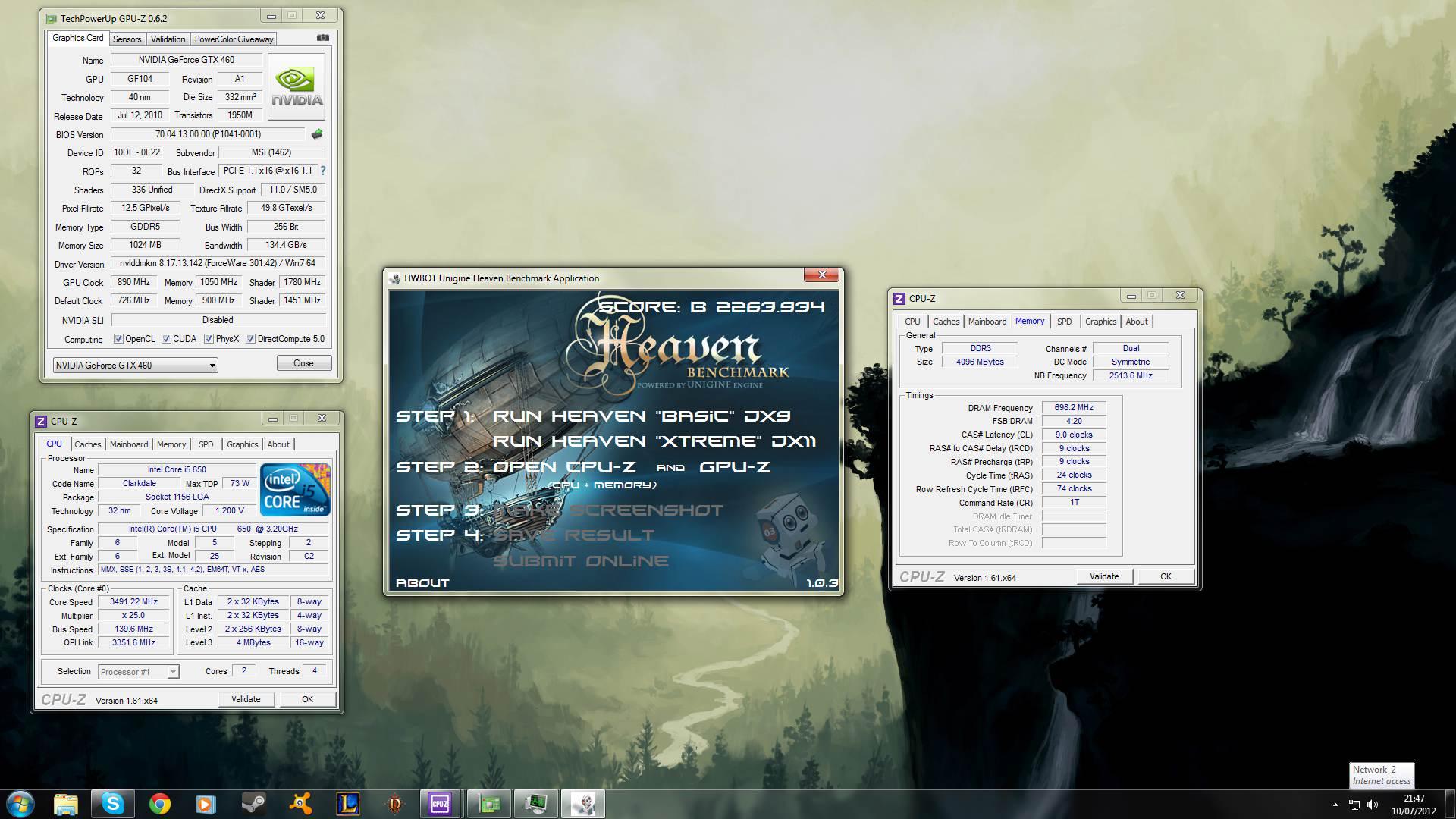The height and width of the screenshot is (819, 1456).
Task: Click Core Speed value 3491.22 MHz
Action: 133,601
